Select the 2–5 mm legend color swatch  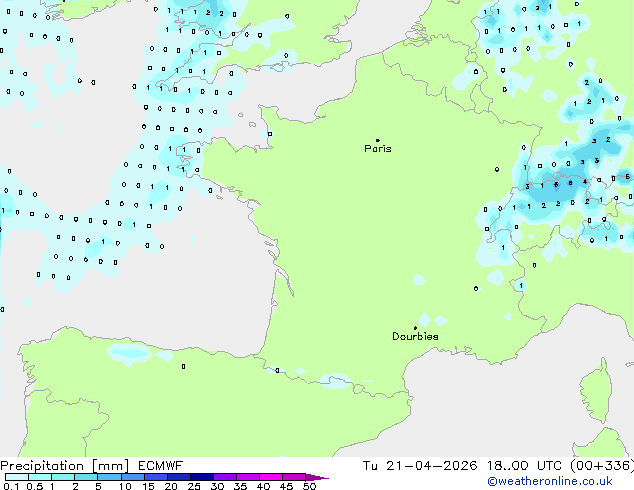(86, 477)
